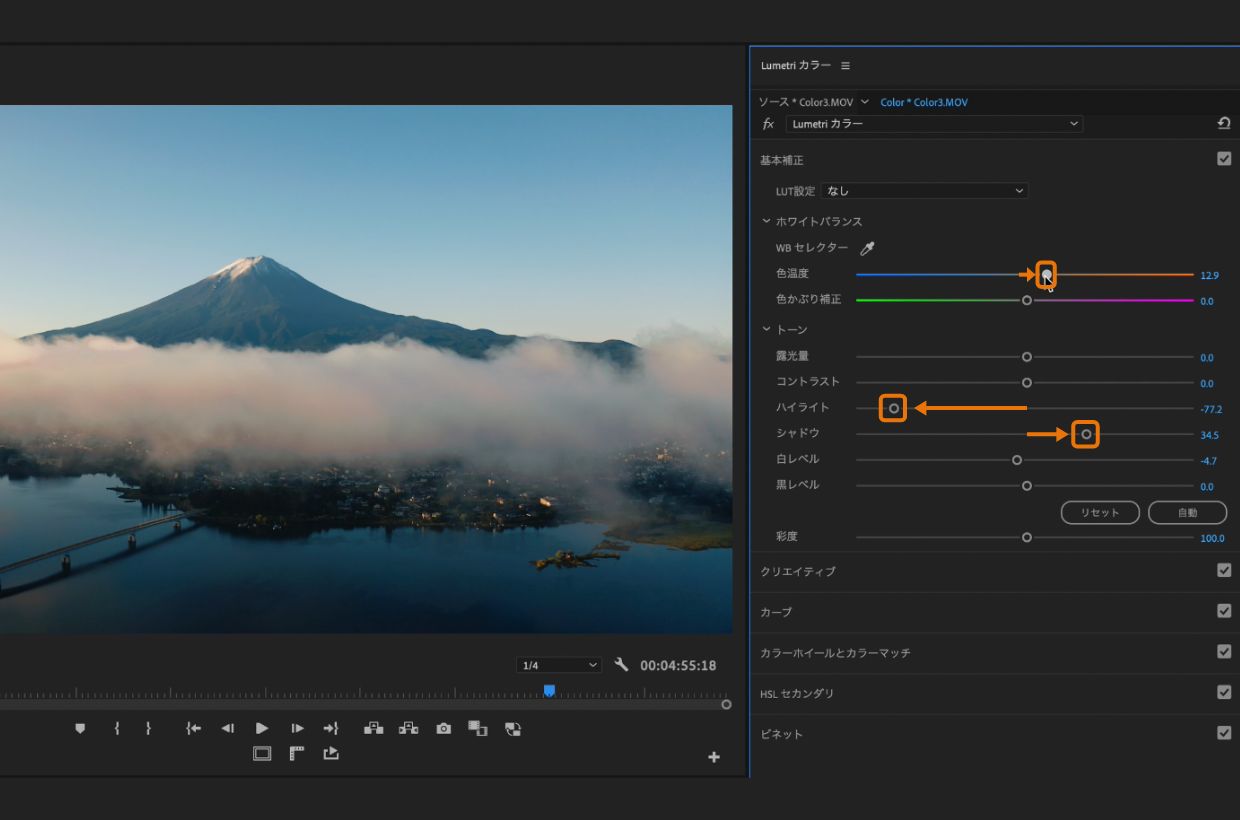Click the リセット button

(1100, 512)
